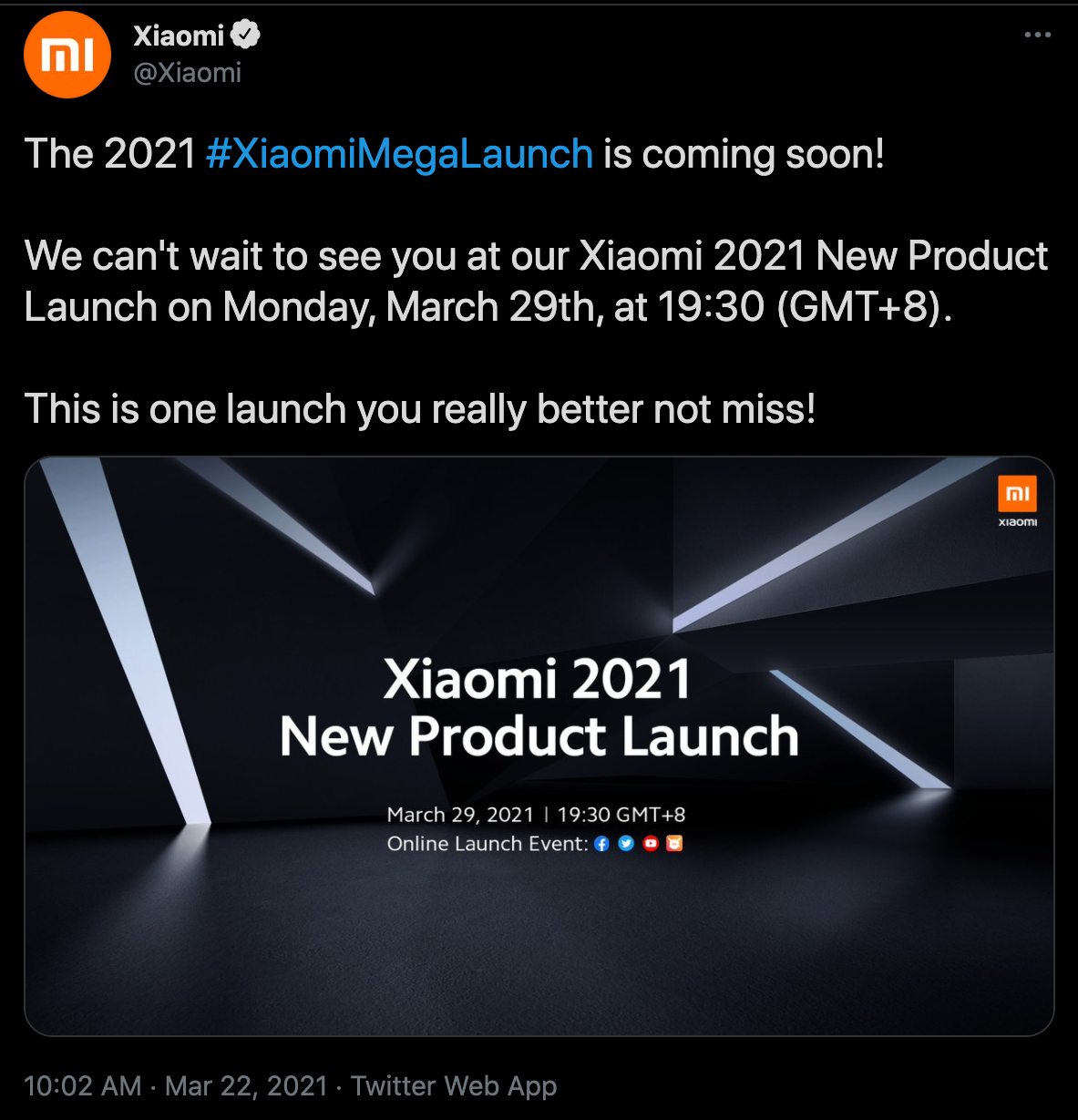
Task: Click the Twitter Web App source label
Action: 454,1085
